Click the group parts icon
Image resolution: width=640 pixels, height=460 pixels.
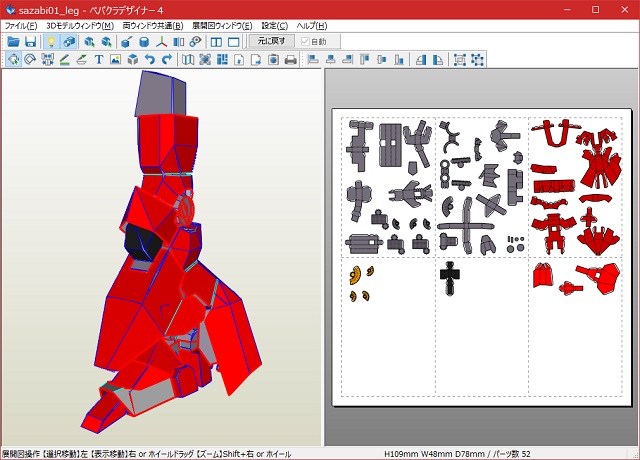460,60
